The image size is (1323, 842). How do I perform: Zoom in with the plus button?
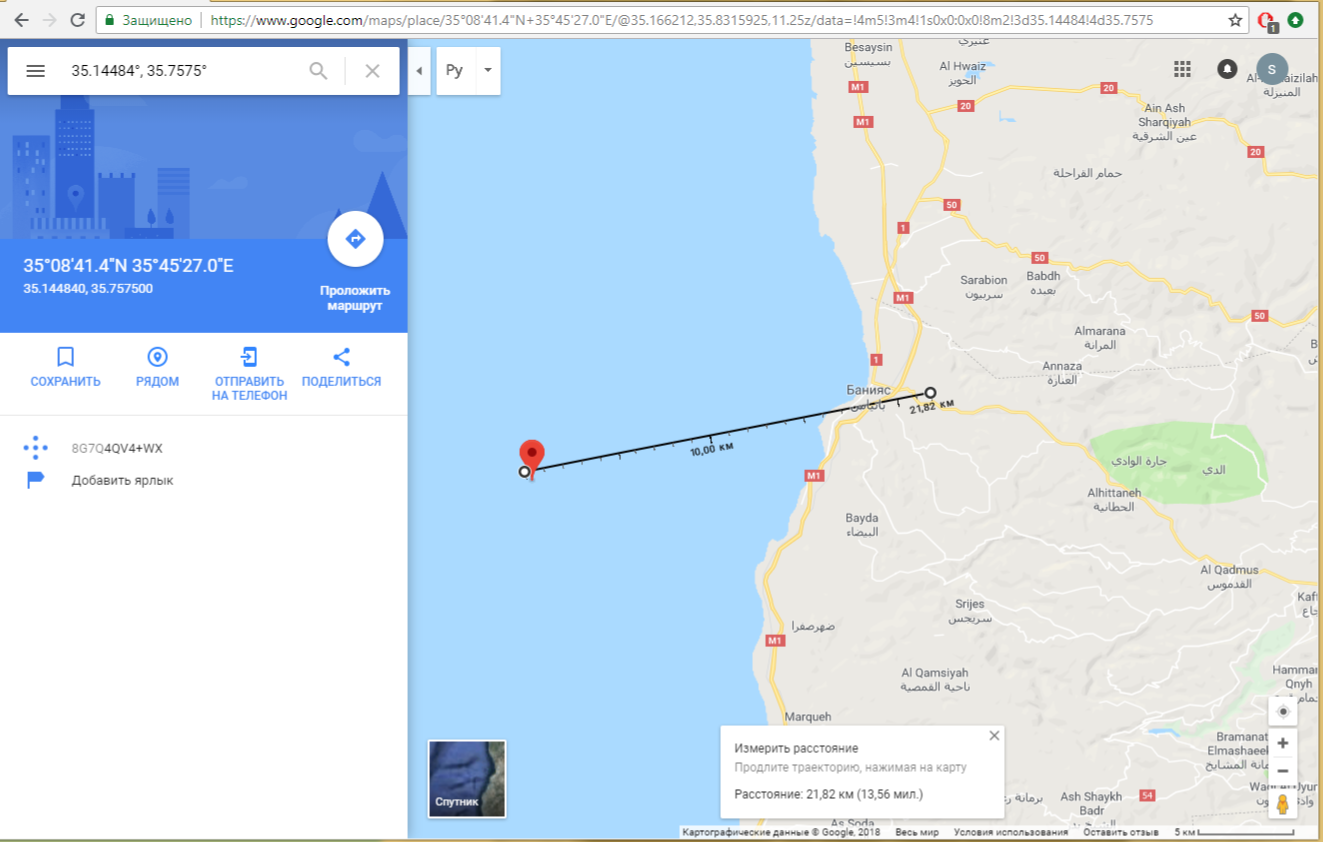pos(1283,743)
